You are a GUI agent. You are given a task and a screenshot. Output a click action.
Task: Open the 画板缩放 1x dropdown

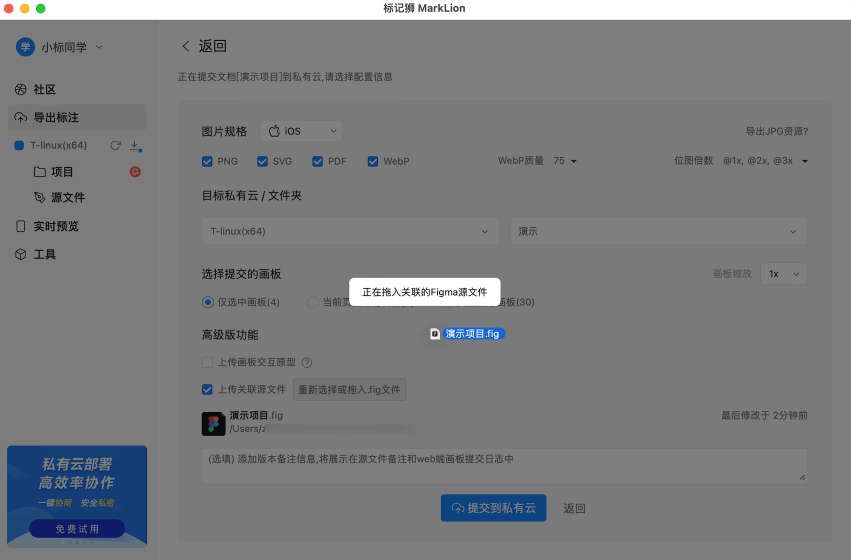click(784, 273)
